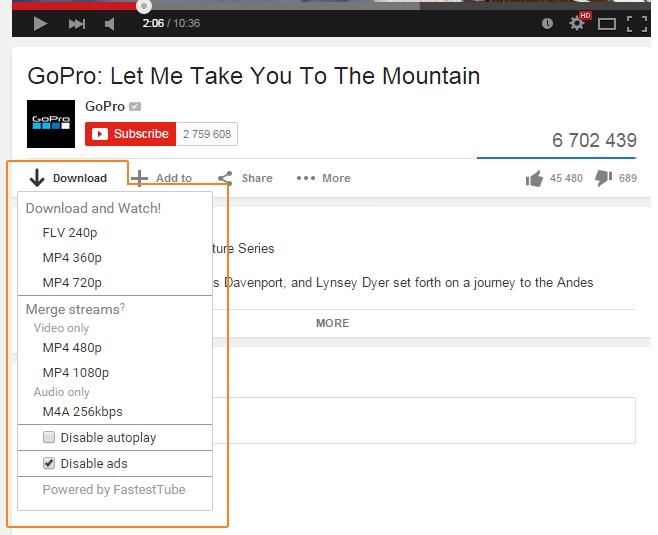The height and width of the screenshot is (535, 658).
Task: Open the GoPro channel logo thumbnail
Action: point(51,124)
